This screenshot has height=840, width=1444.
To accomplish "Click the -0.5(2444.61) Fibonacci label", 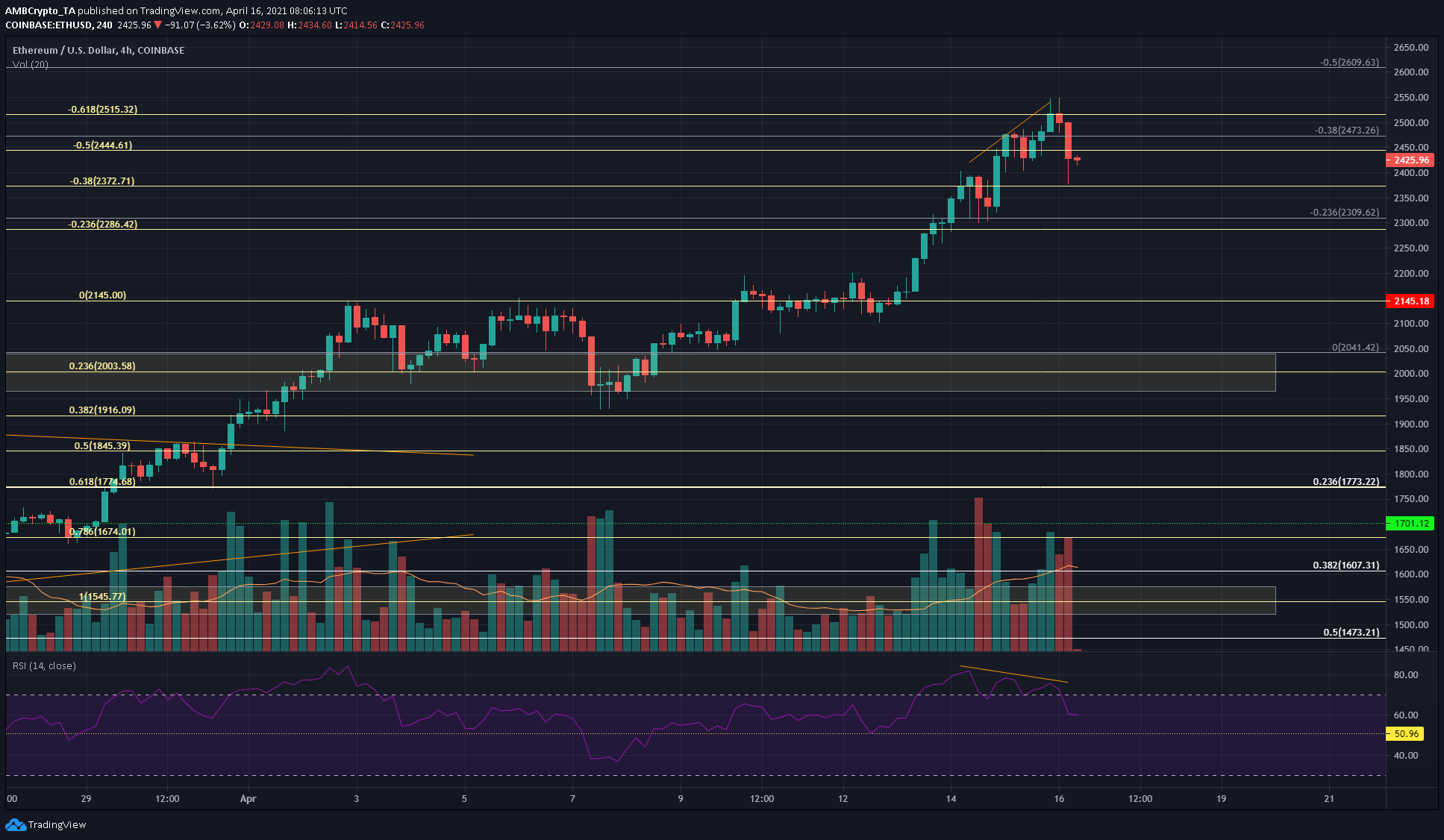I will tap(103, 145).
